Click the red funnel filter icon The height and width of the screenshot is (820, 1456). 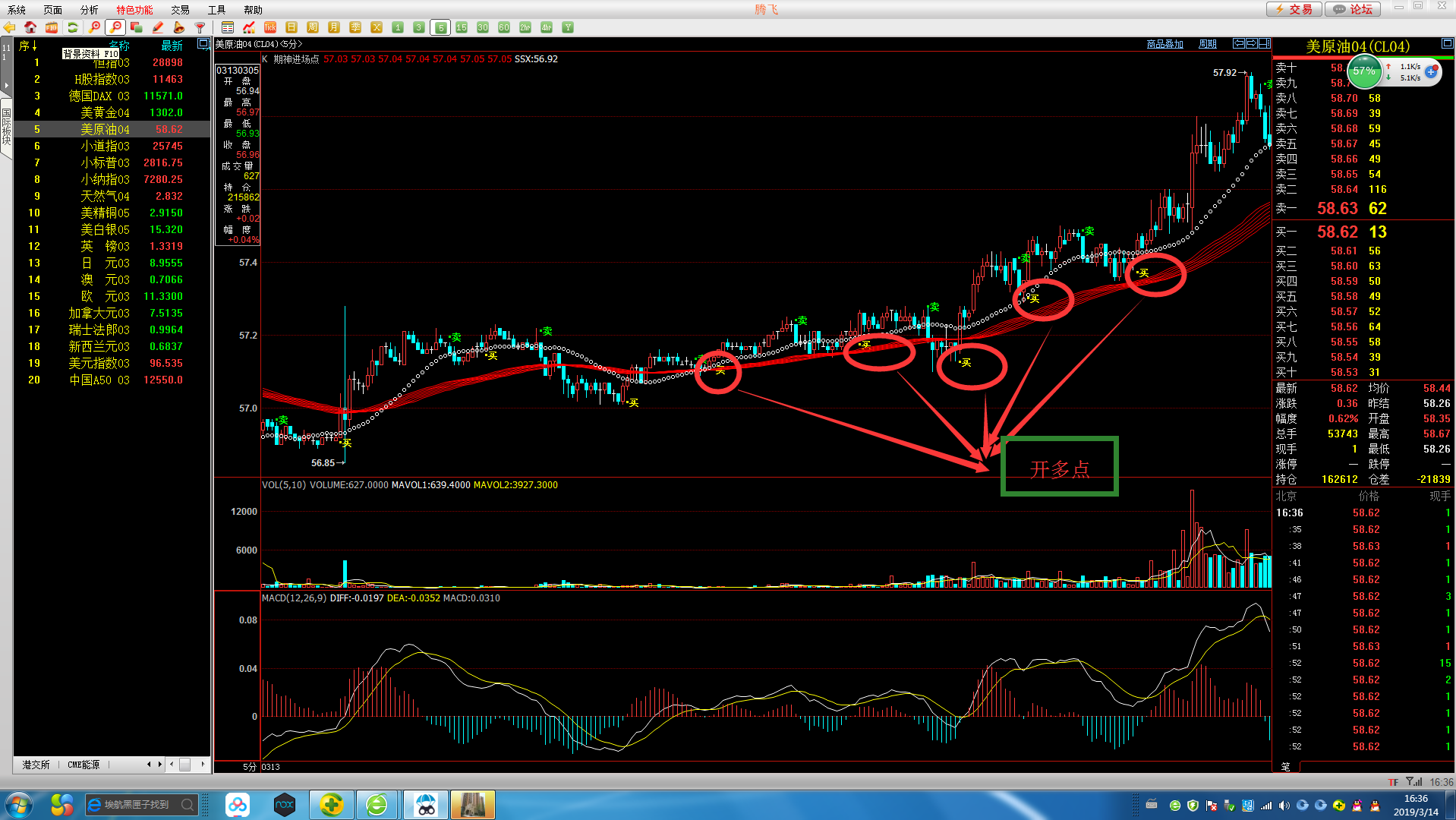pos(200,27)
